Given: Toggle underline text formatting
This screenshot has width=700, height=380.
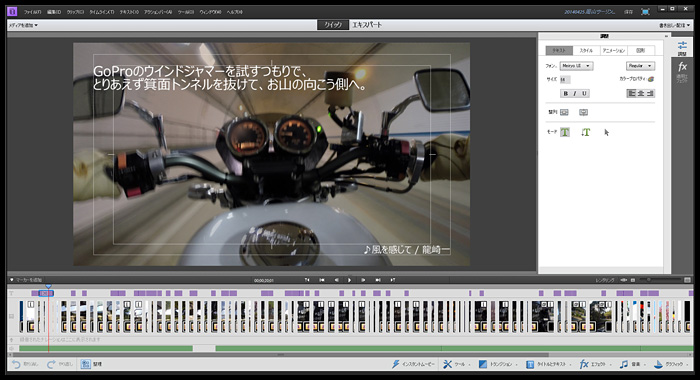Looking at the screenshot, I should click(584, 93).
